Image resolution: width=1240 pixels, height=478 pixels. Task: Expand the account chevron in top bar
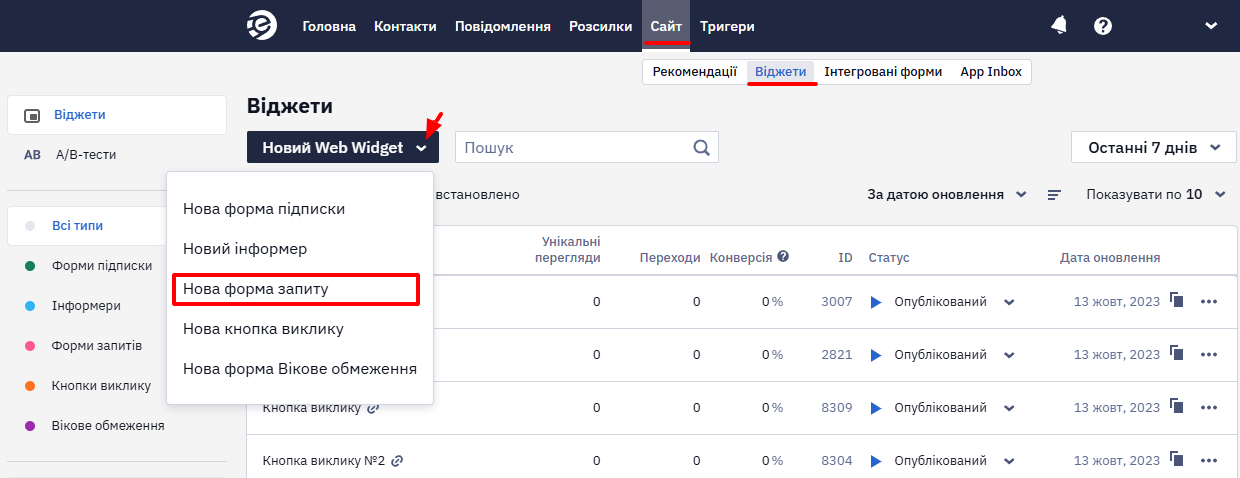[x=1211, y=26]
